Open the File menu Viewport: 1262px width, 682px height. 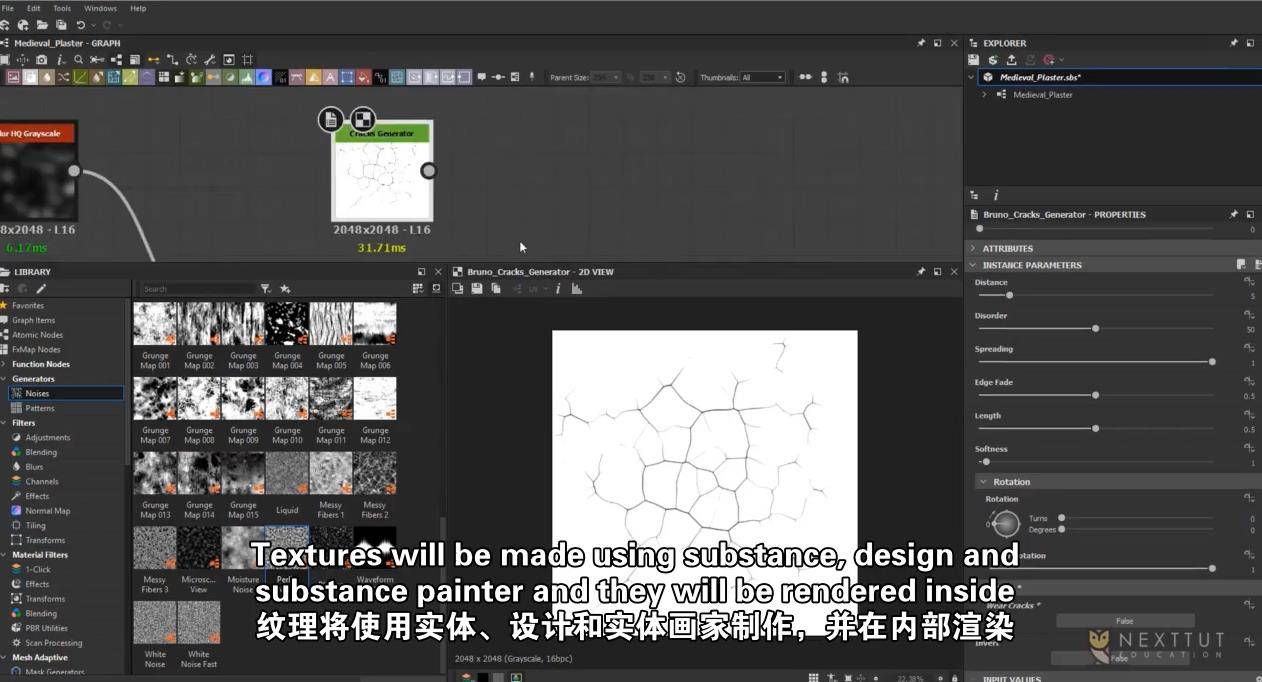click(x=8, y=8)
